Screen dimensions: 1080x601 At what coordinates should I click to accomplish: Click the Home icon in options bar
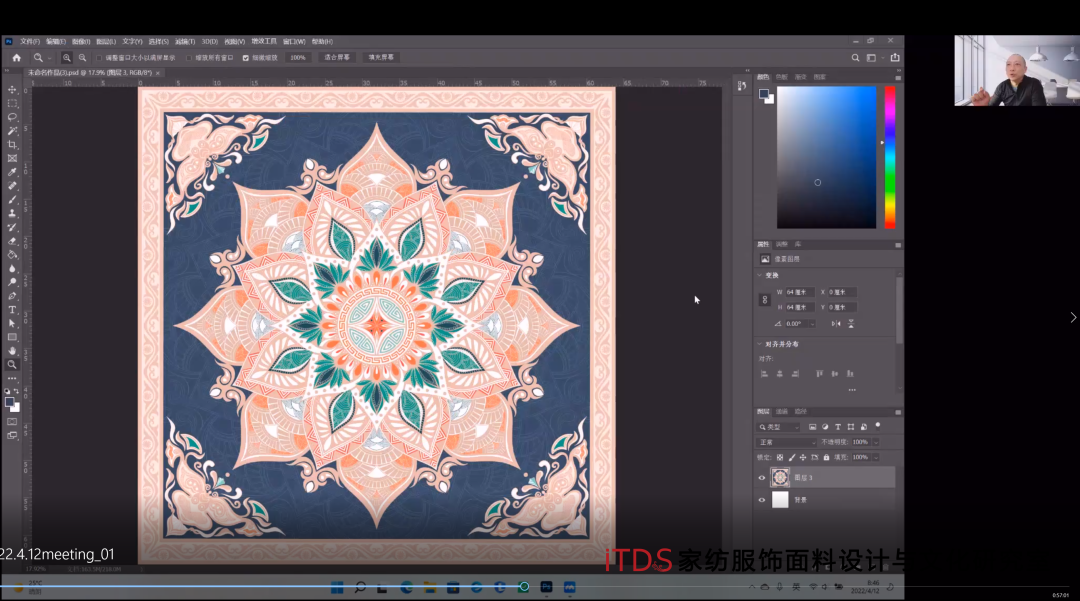coord(17,58)
